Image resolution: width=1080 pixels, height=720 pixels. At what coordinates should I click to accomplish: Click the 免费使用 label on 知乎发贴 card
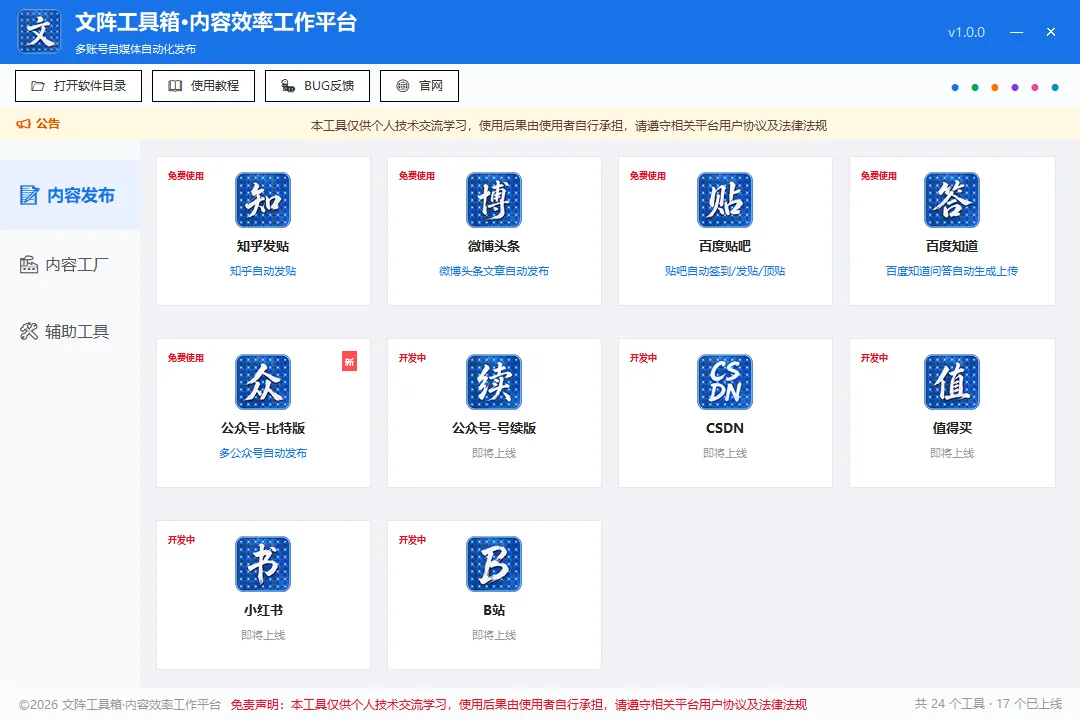pyautogui.click(x=186, y=176)
